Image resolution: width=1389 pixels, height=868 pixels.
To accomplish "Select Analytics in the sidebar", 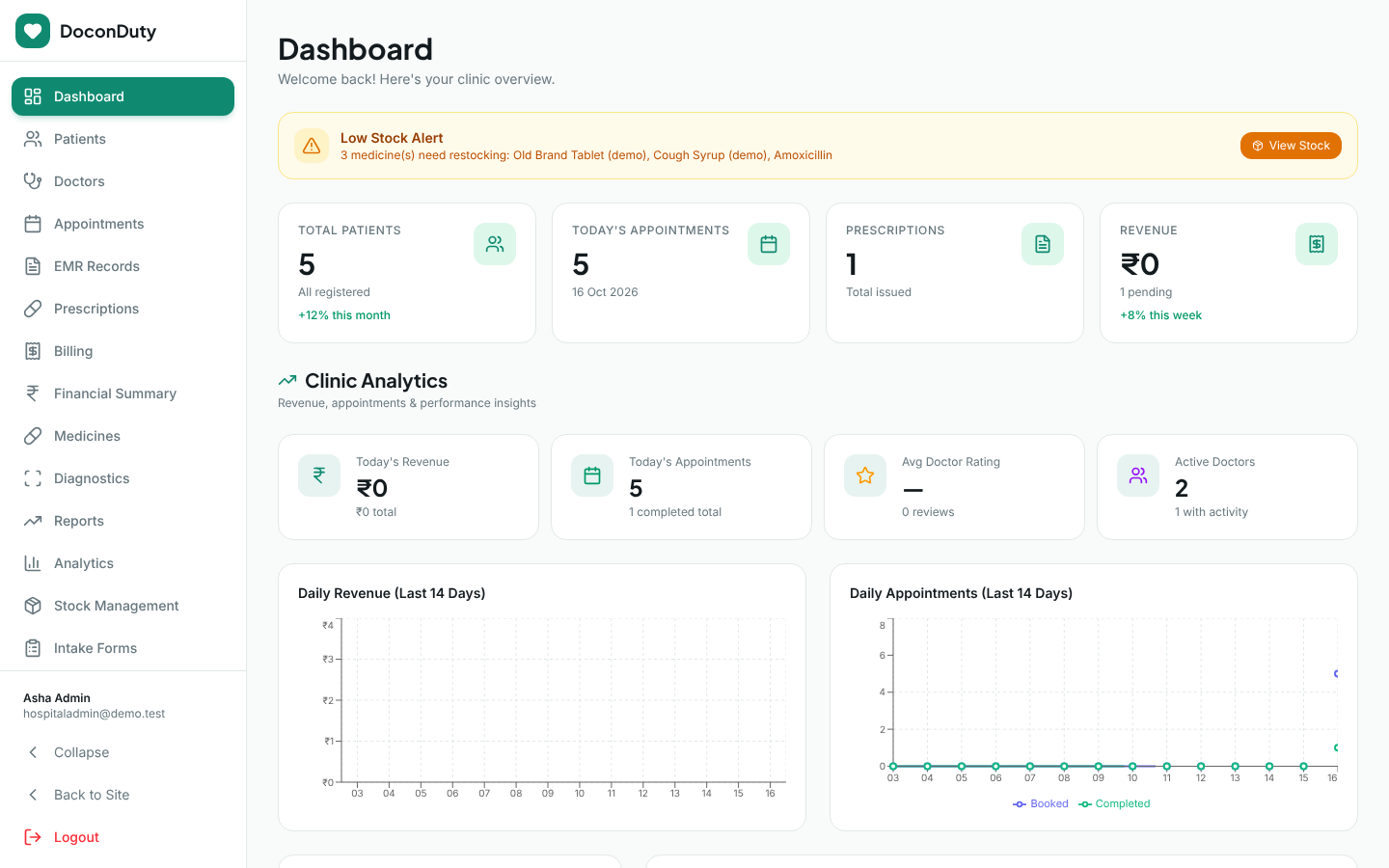I will point(123,563).
